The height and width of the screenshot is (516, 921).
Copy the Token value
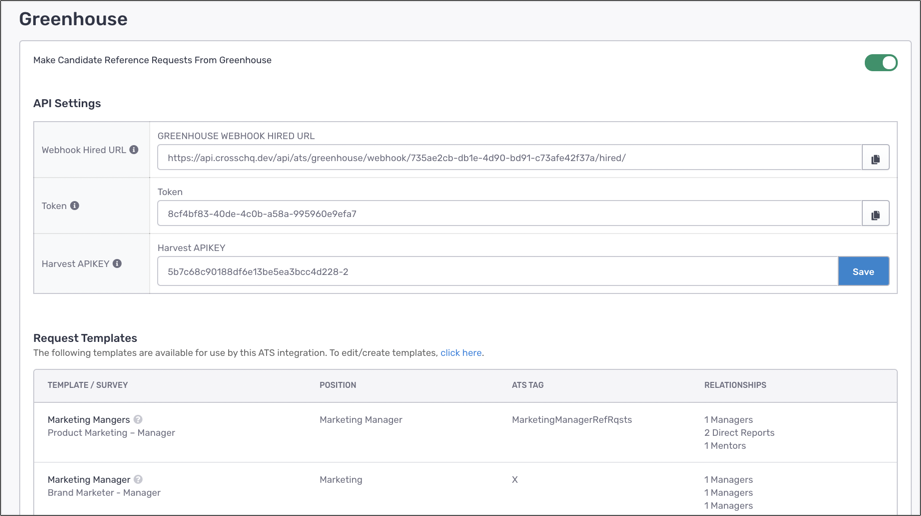point(875,214)
